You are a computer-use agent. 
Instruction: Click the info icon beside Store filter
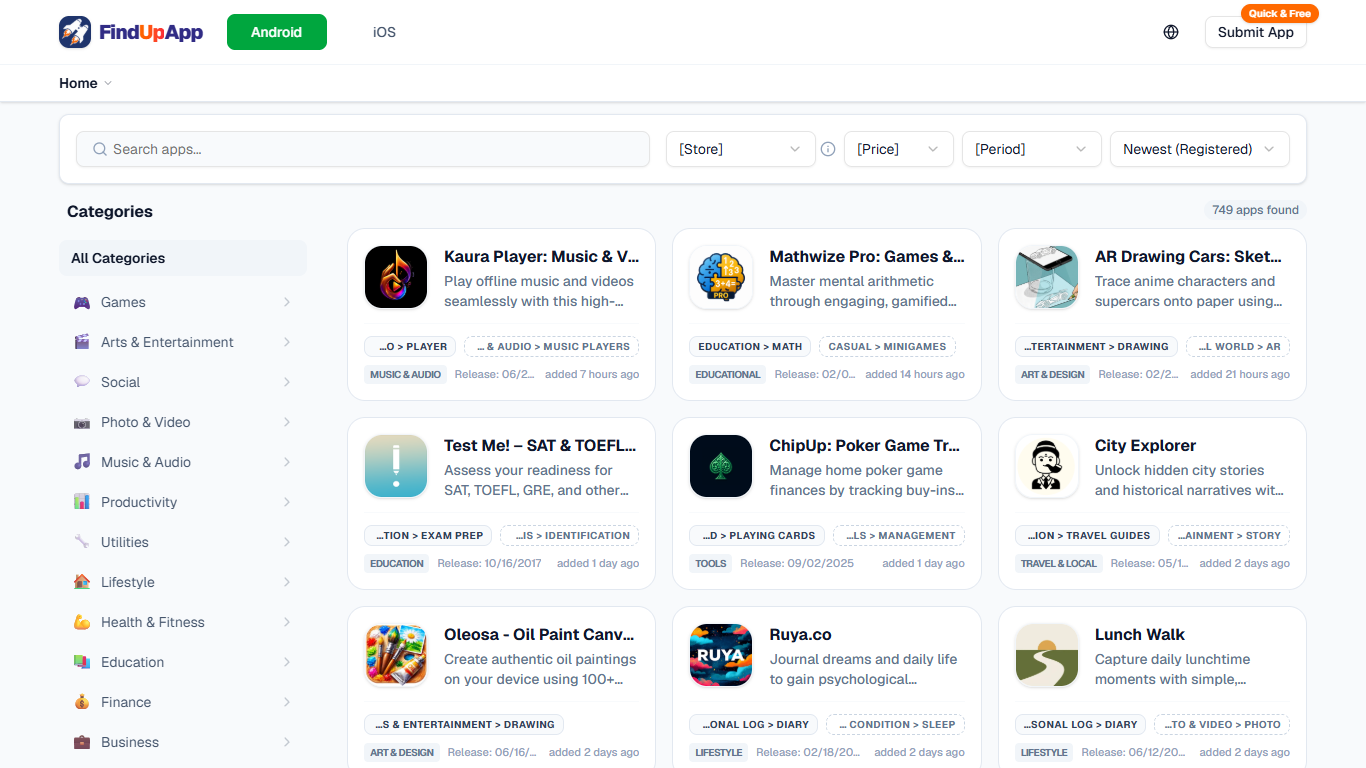pos(828,149)
